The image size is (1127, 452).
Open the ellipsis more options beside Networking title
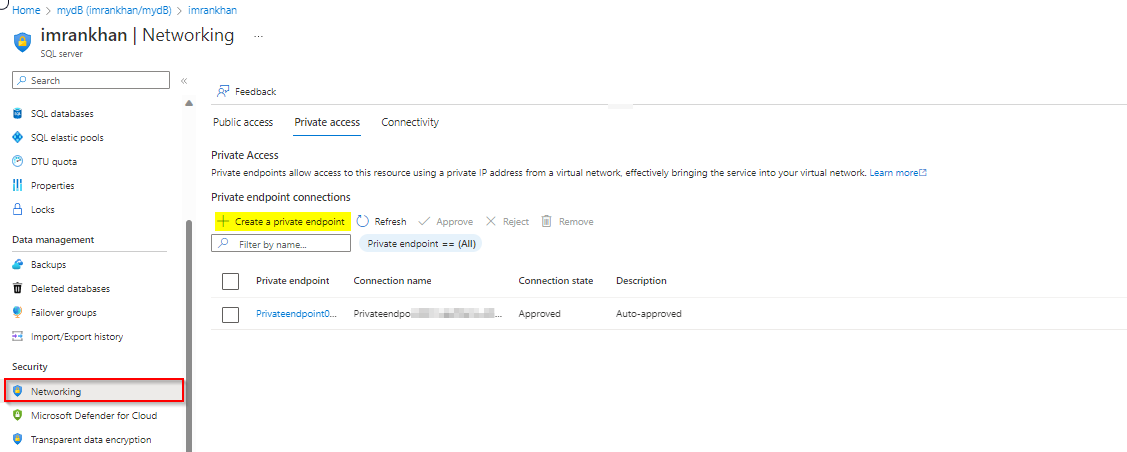pyautogui.click(x=259, y=35)
